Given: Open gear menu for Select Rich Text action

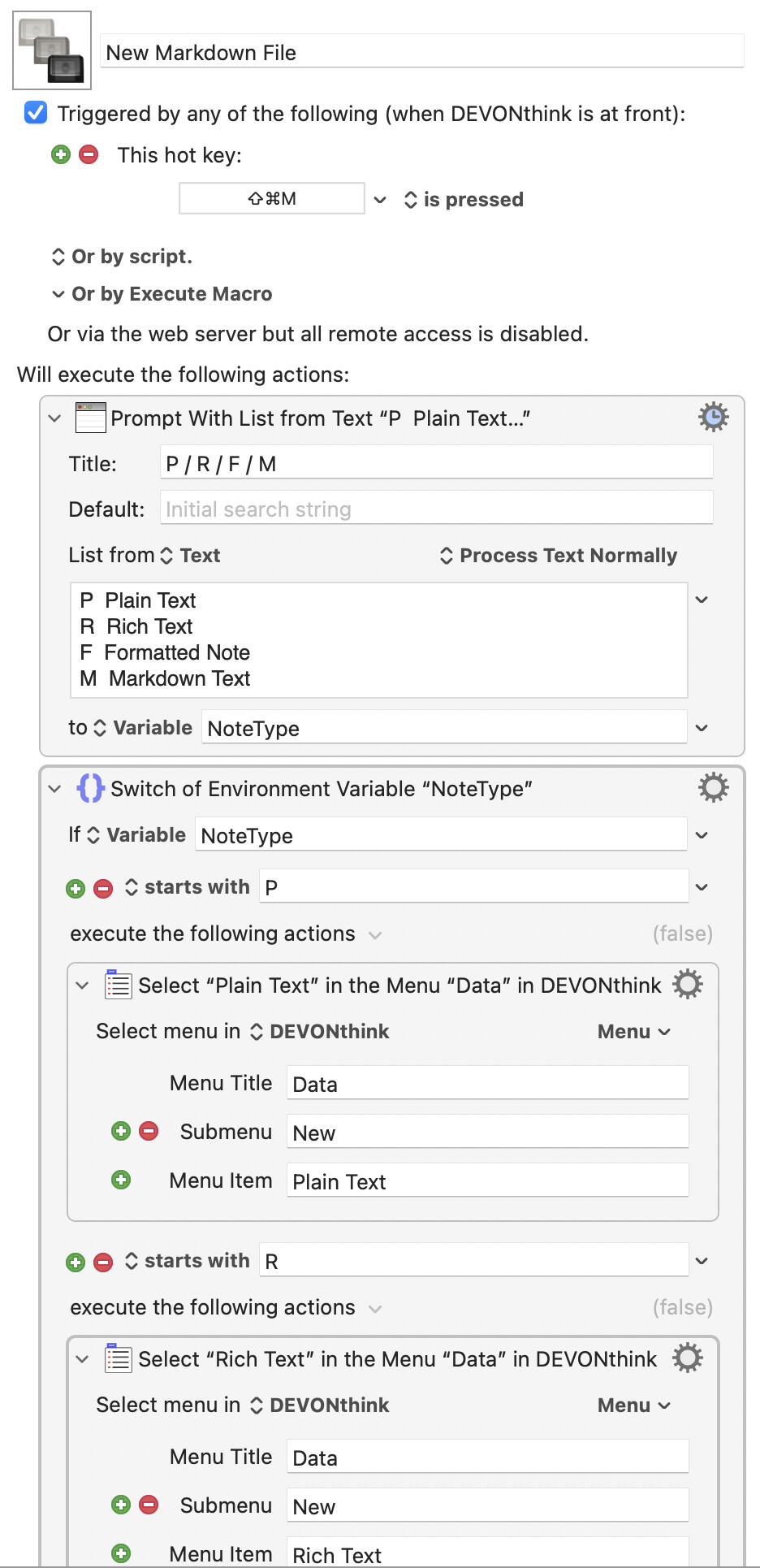Looking at the screenshot, I should pos(687,1358).
